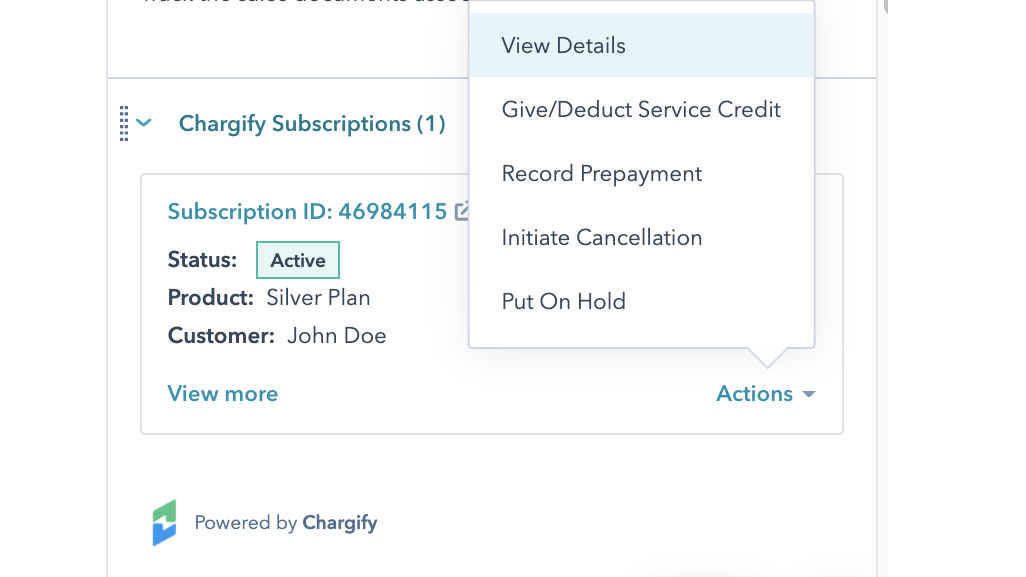Grab the drag handle beside Chargify Subscriptions
1026x577 pixels.
click(x=124, y=123)
